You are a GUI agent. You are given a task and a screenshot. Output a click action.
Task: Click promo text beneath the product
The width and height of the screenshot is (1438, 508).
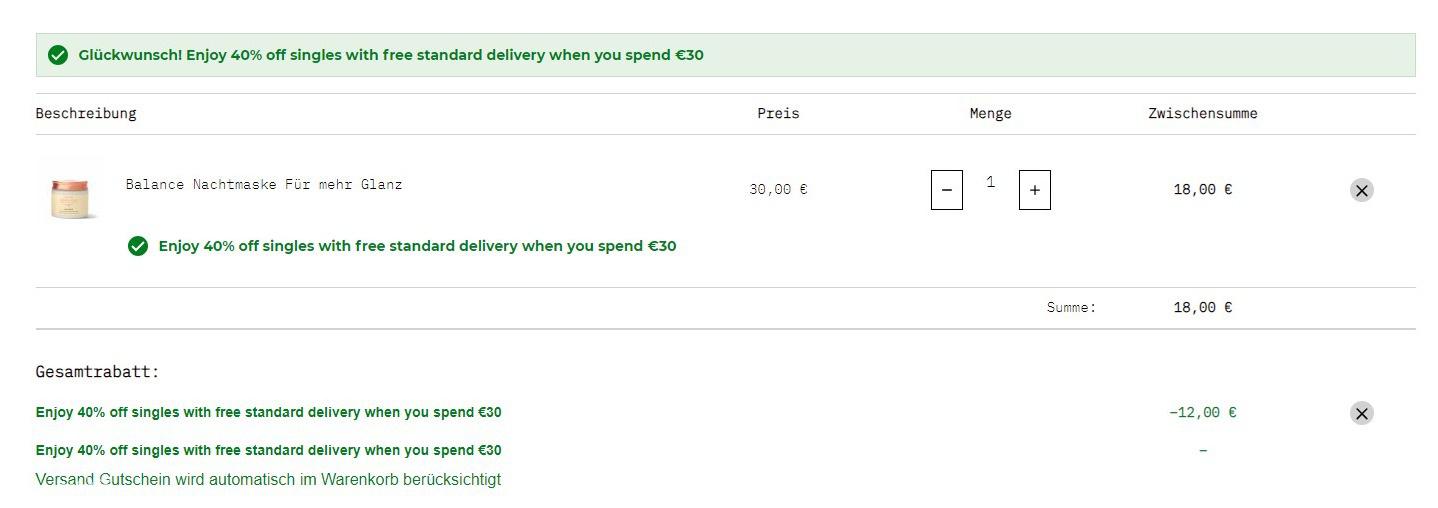[x=417, y=246]
